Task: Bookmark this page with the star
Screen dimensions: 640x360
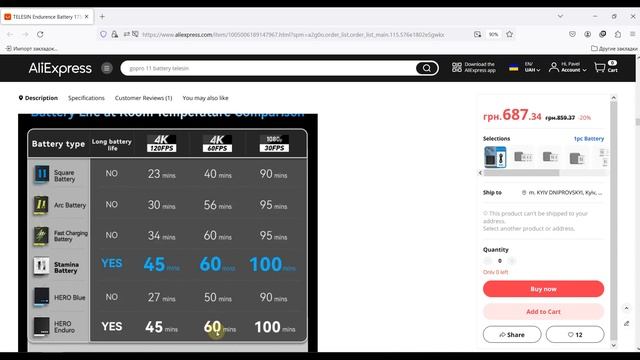Action: tap(509, 34)
